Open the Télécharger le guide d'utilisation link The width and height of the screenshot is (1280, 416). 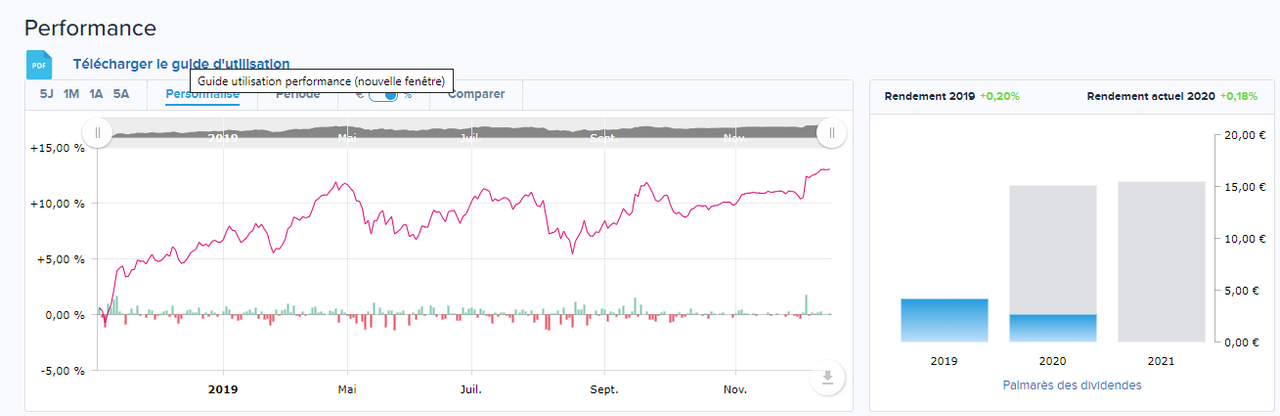tap(181, 64)
